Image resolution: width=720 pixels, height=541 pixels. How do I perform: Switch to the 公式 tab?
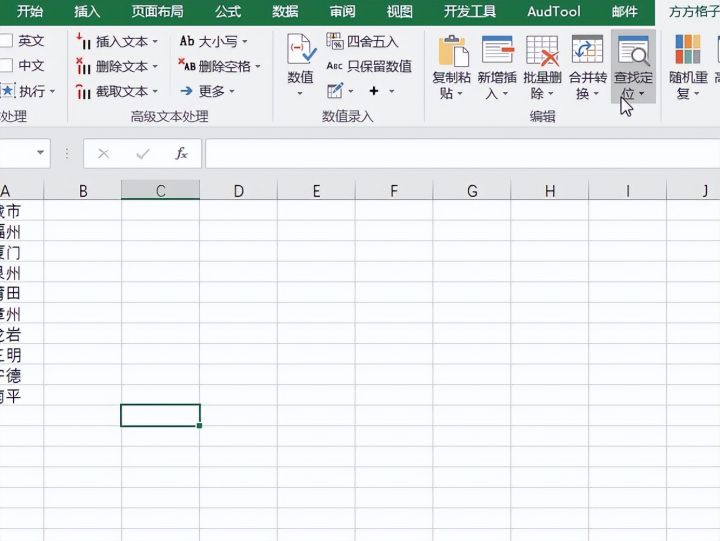pyautogui.click(x=228, y=11)
